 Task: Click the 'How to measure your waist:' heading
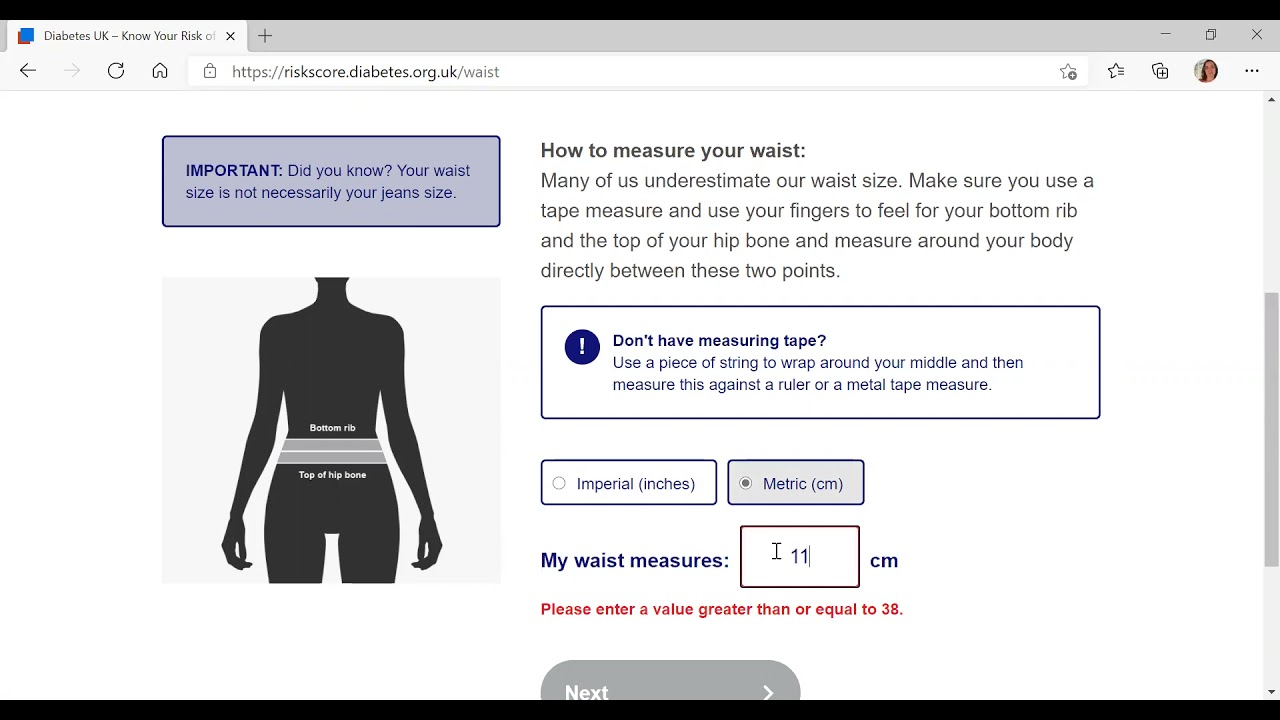(x=673, y=151)
